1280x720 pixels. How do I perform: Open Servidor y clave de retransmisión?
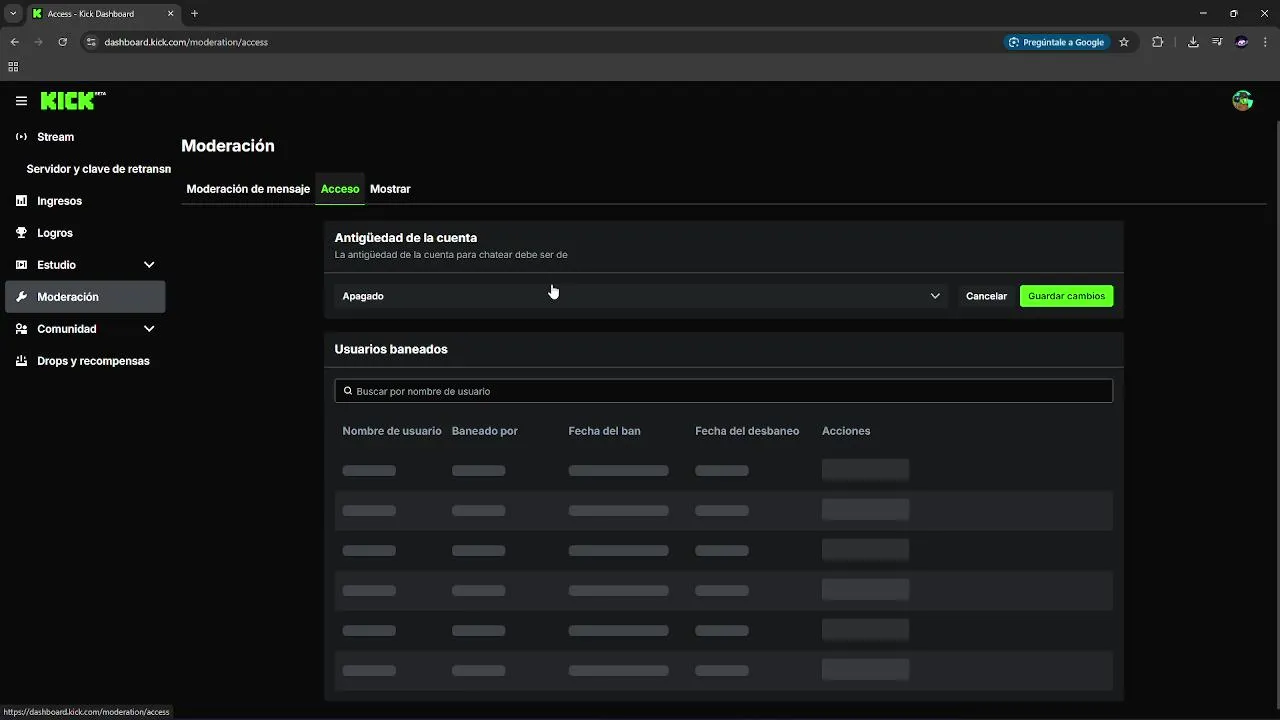[98, 169]
